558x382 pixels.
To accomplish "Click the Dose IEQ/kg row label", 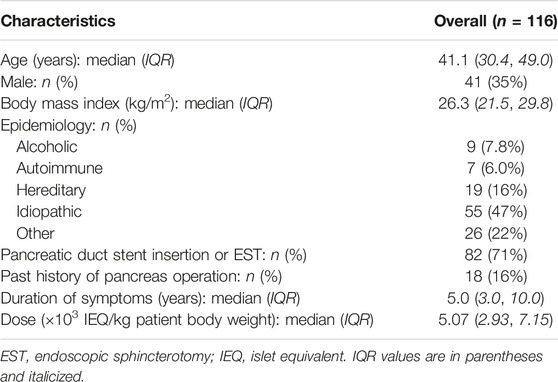I will [x=187, y=319].
